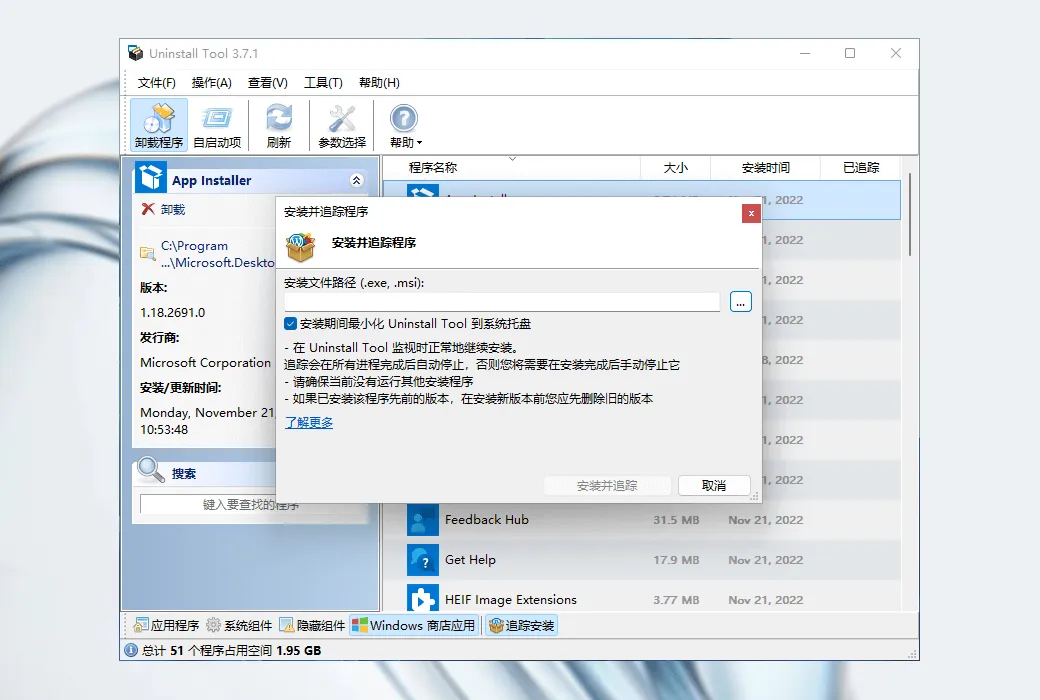Click the 刷新 refresh icon
The height and width of the screenshot is (700, 1040).
point(279,125)
